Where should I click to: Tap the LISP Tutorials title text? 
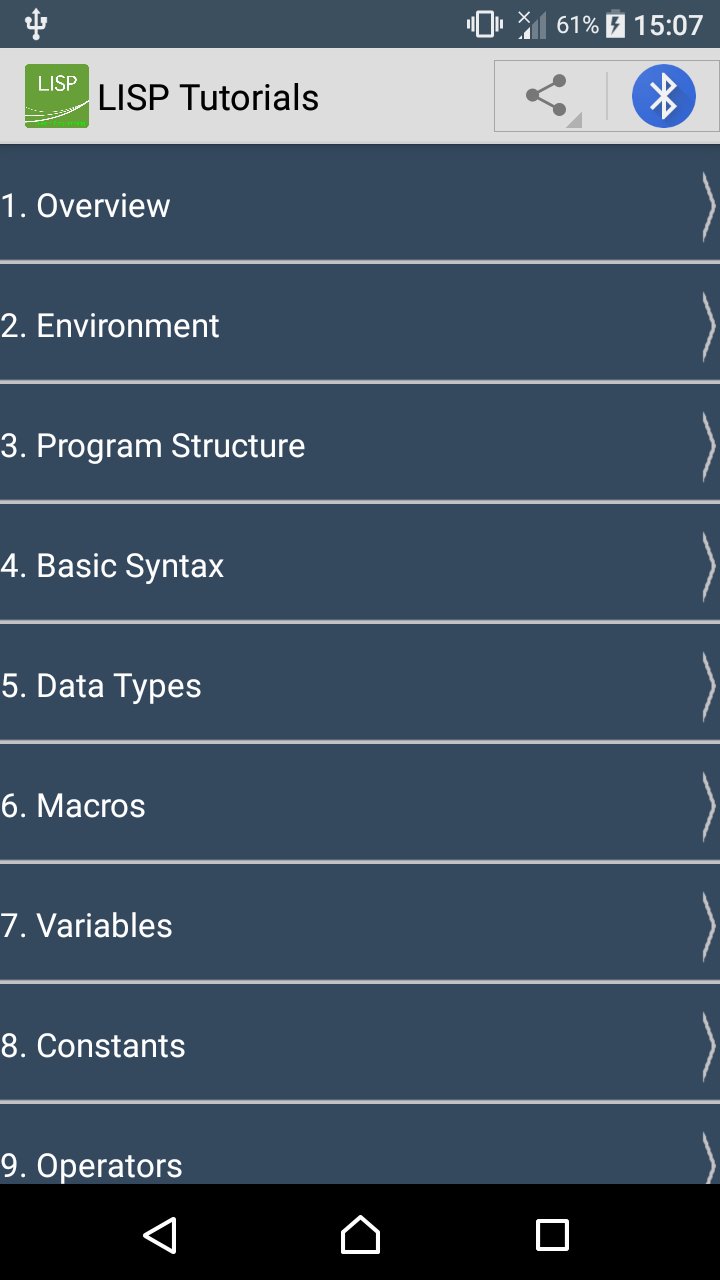point(208,97)
